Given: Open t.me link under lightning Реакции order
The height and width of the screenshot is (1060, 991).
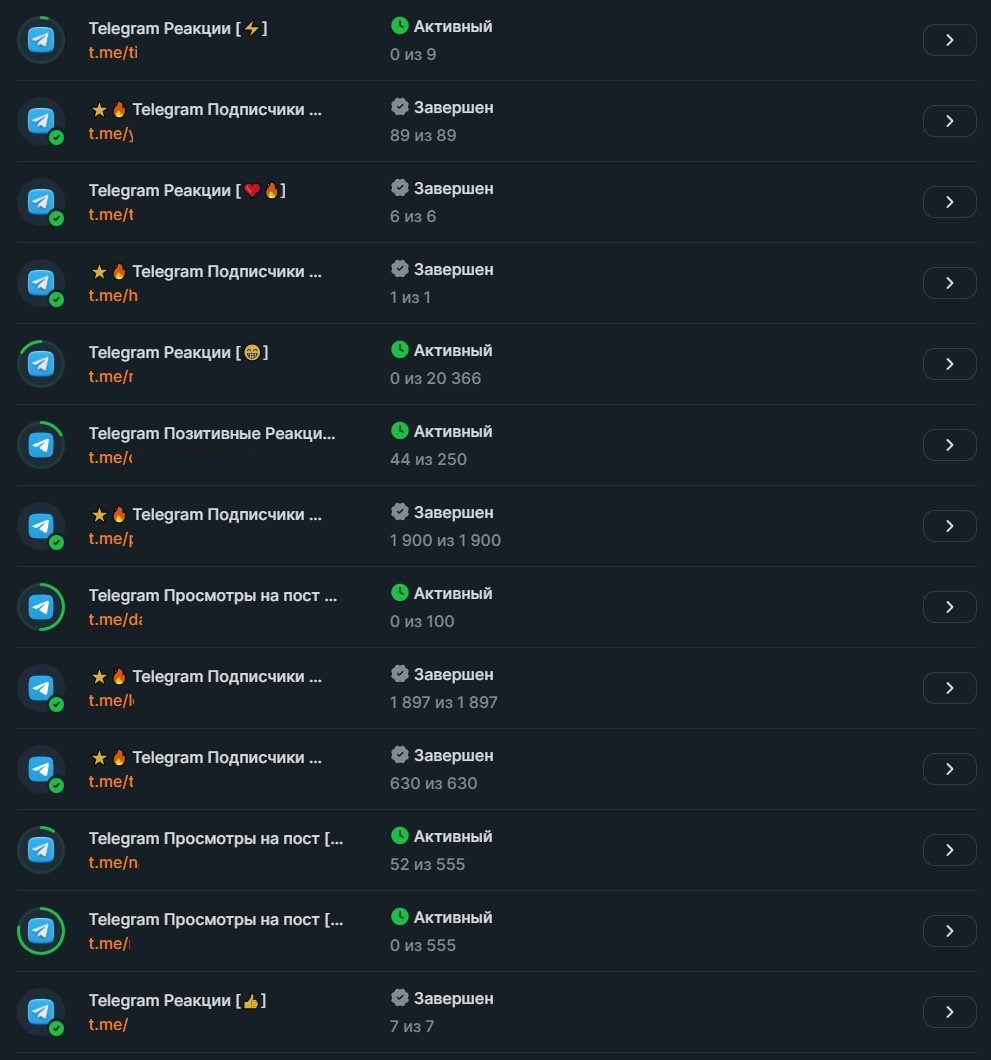Looking at the screenshot, I should click(x=112, y=53).
